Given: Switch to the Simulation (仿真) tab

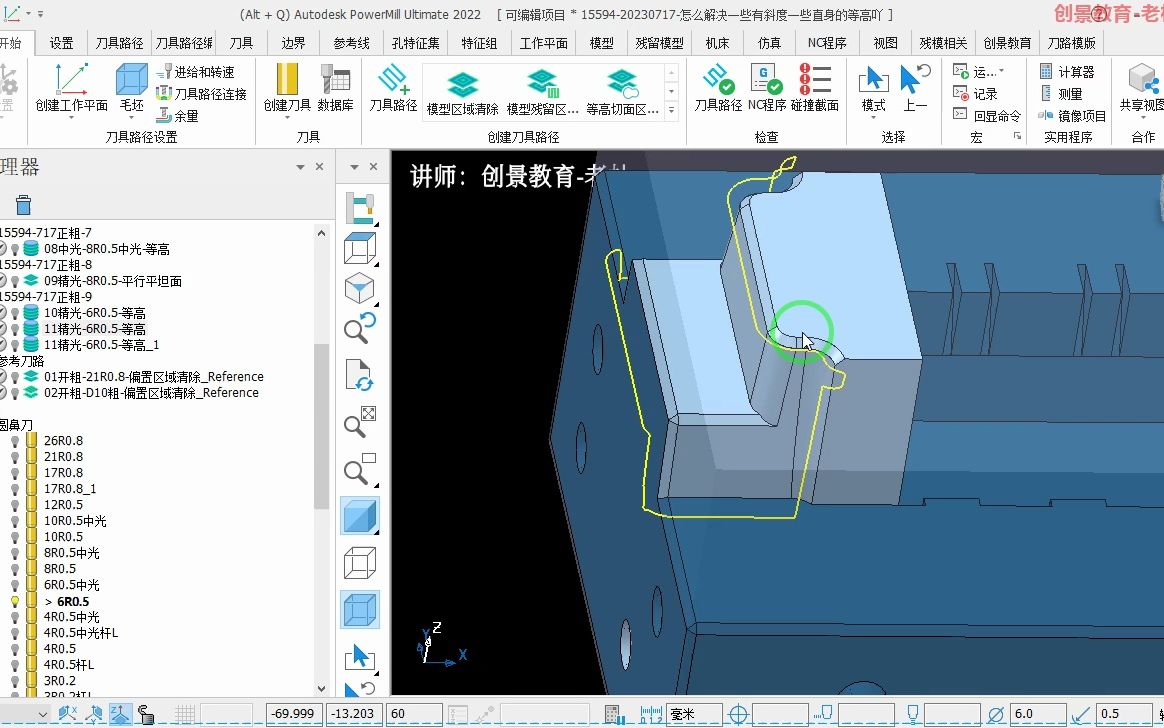Looking at the screenshot, I should tap(769, 43).
